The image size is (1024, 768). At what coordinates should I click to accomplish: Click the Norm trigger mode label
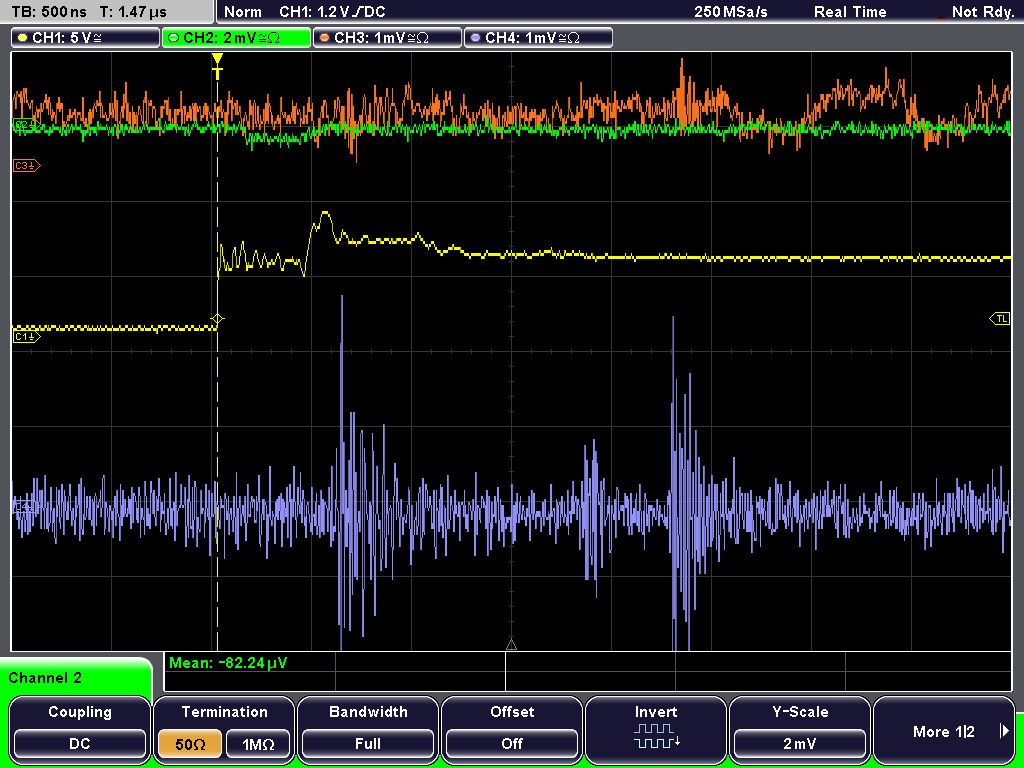[x=243, y=12]
